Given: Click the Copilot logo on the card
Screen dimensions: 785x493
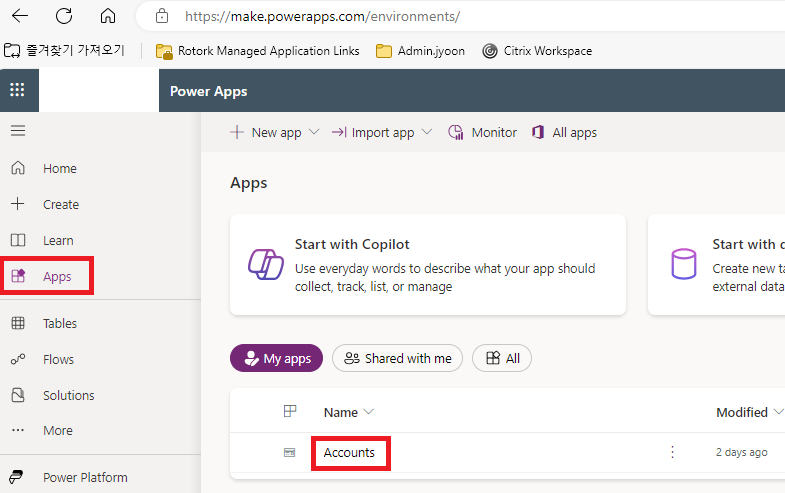Looking at the screenshot, I should coord(266,264).
